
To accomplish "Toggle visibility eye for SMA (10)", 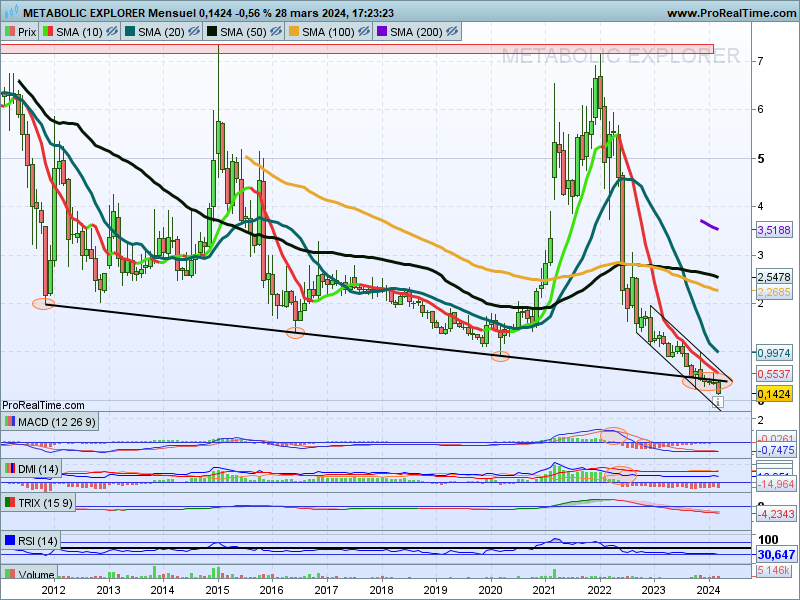I will pyautogui.click(x=112, y=32).
